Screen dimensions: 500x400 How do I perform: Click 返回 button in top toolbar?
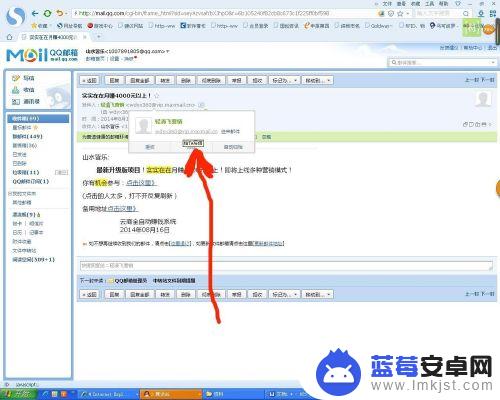tap(90, 80)
